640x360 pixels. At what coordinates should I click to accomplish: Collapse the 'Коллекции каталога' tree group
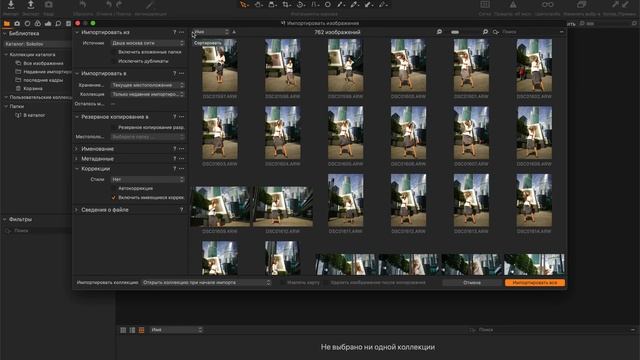[x=6, y=54]
